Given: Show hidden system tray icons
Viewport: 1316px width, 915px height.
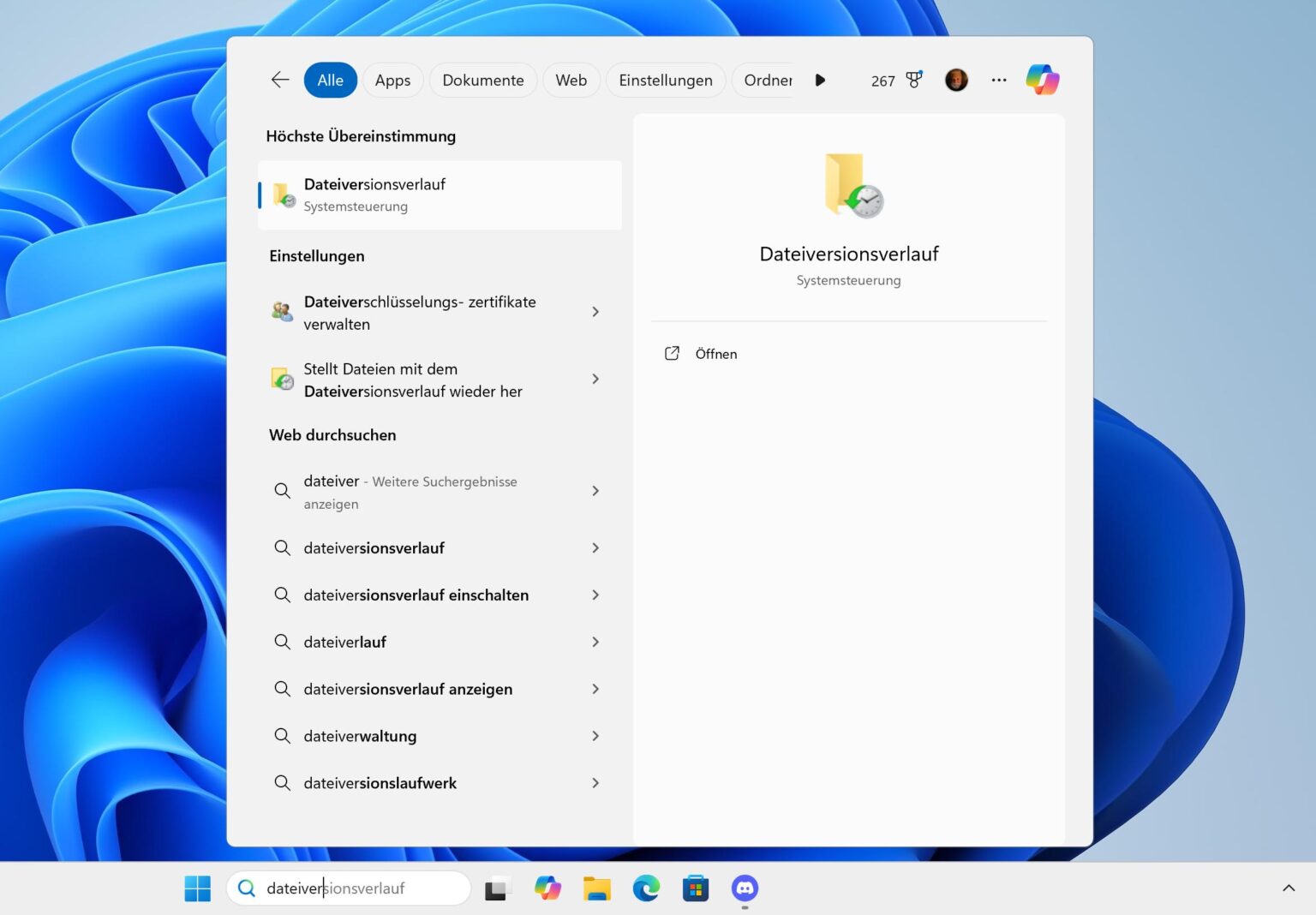Looking at the screenshot, I should tap(1288, 888).
